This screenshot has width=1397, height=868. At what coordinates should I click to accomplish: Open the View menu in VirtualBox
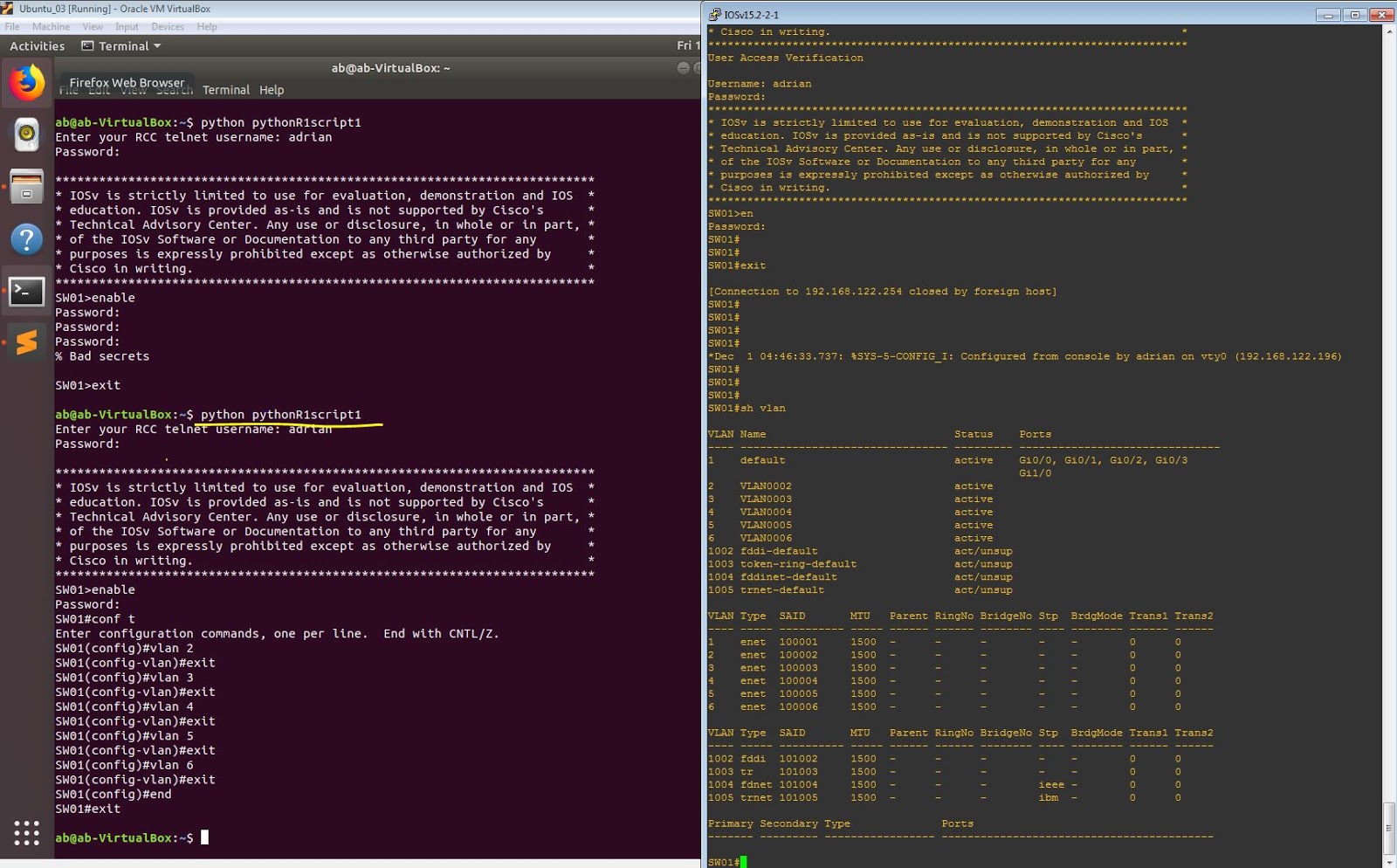click(x=93, y=26)
